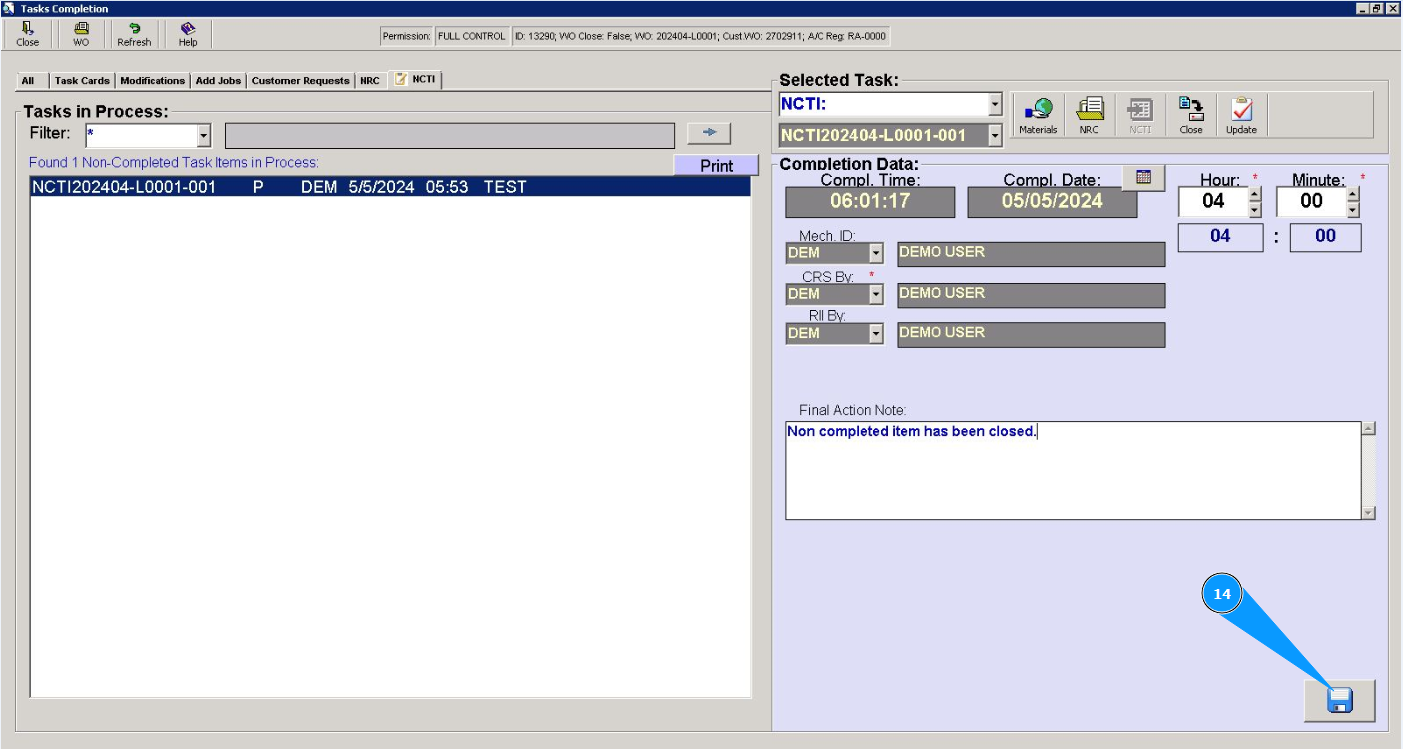This screenshot has height=749, width=1403.
Task: Switch to the All tab
Action: 28,80
